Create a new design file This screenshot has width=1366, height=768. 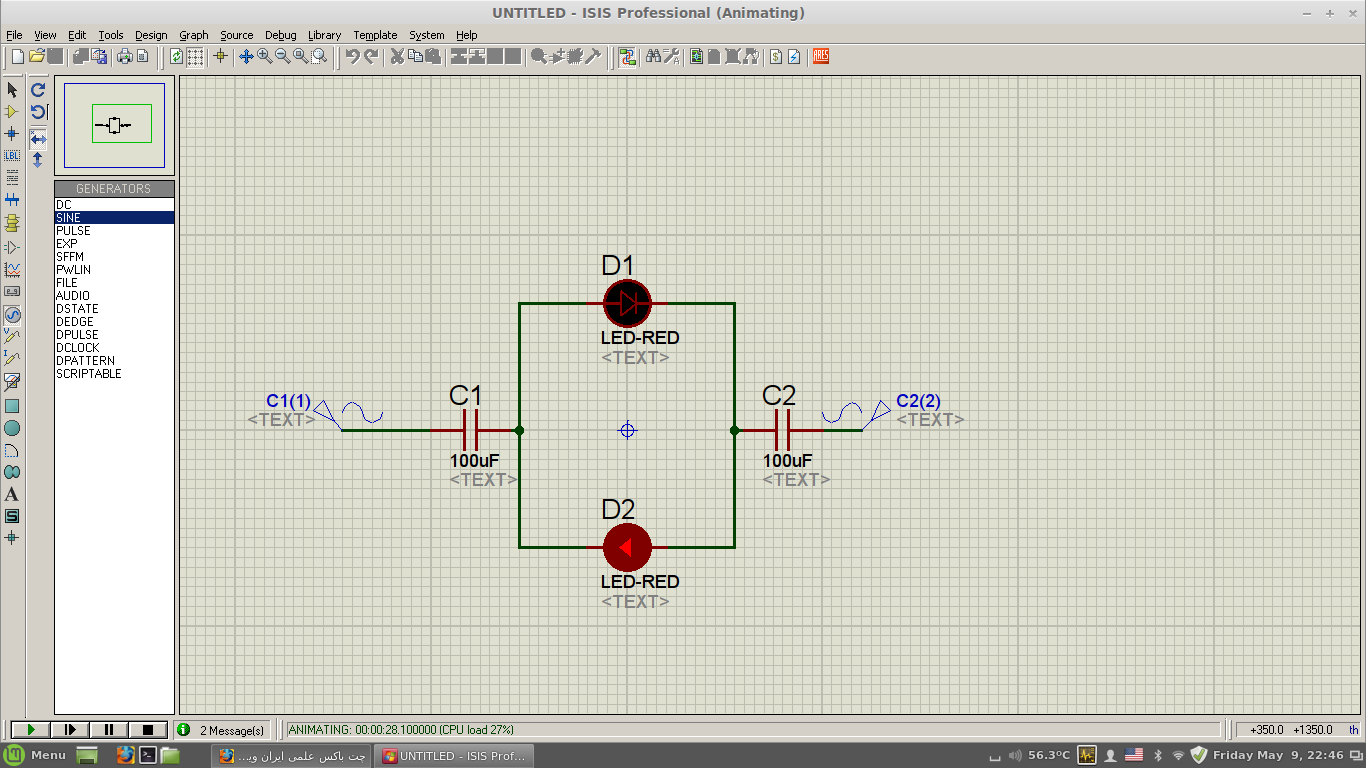tap(18, 56)
